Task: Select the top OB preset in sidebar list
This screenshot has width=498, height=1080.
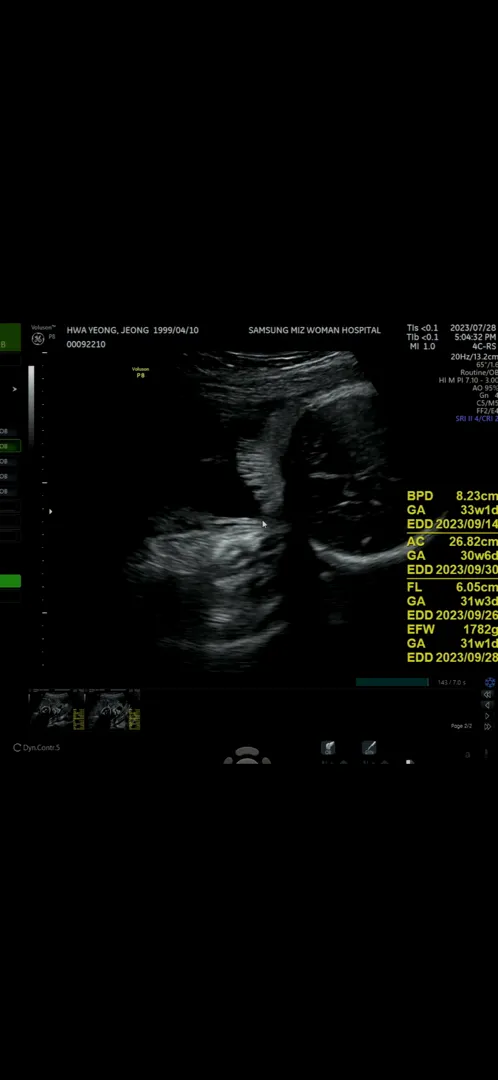Action: [x=7, y=432]
